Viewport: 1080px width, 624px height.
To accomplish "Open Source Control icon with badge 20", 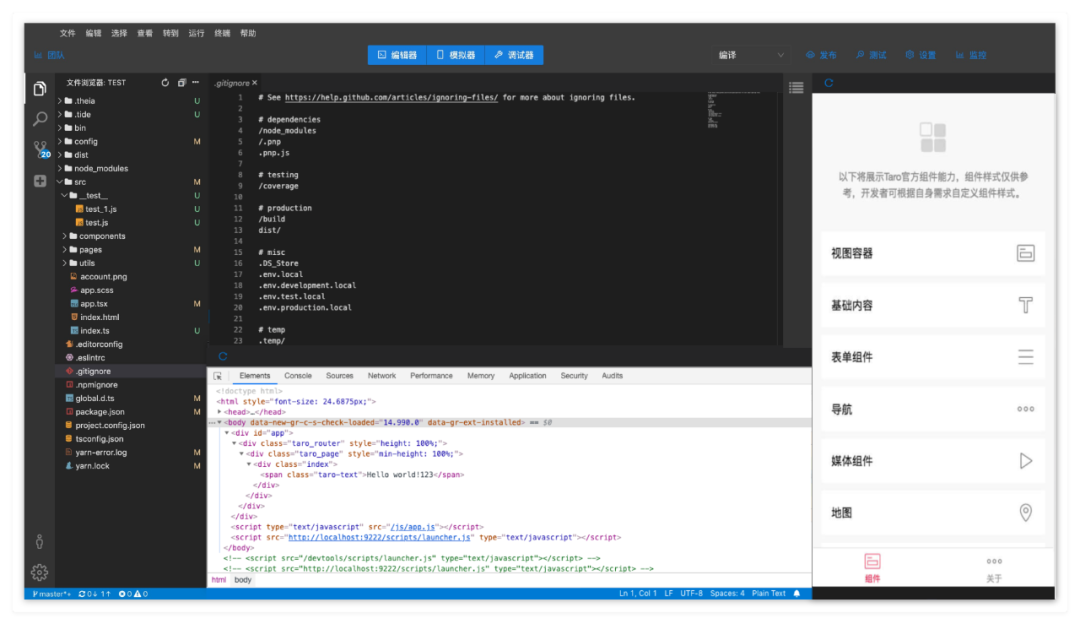I will tap(41, 149).
